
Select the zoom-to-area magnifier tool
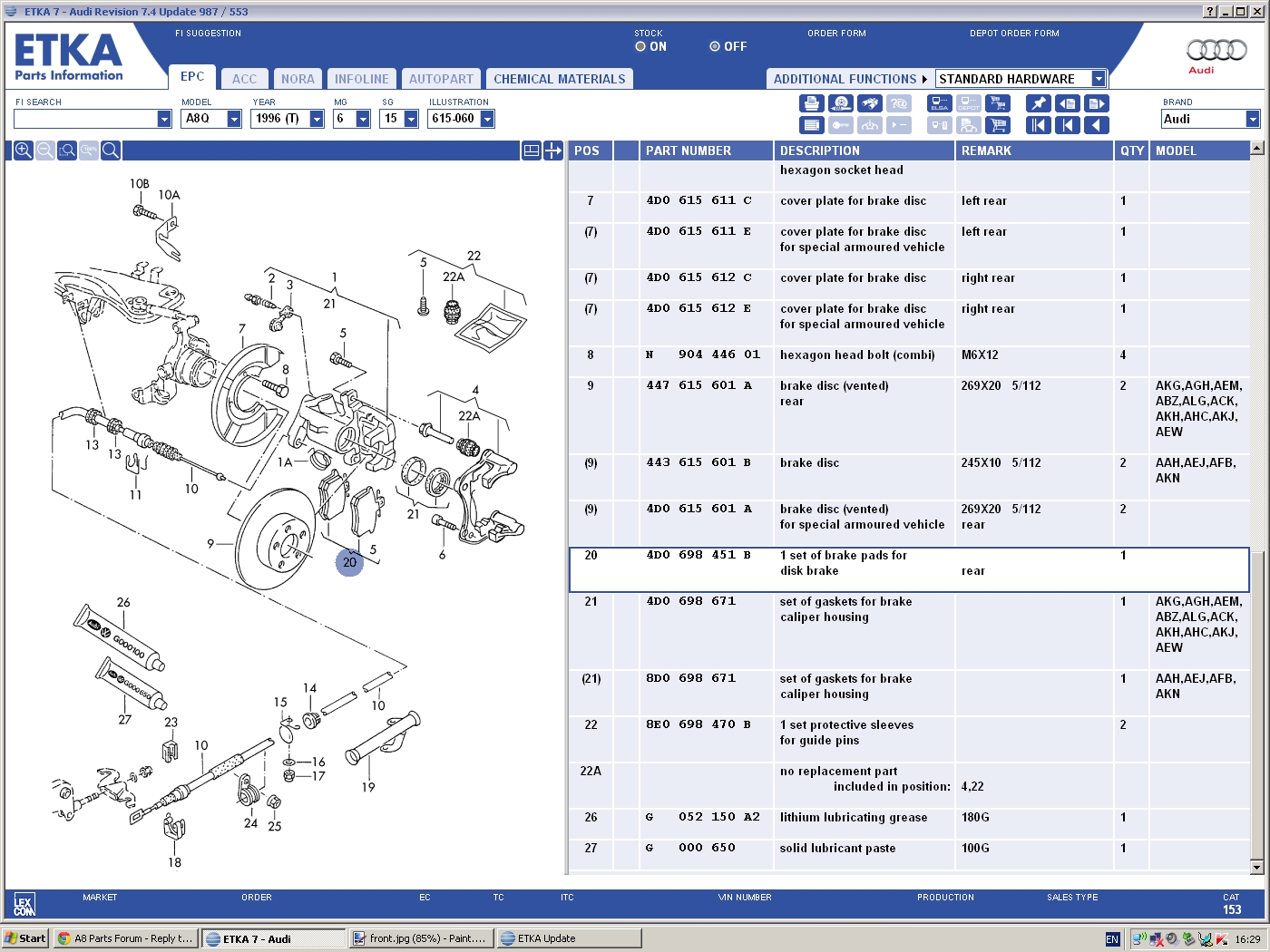coord(66,151)
